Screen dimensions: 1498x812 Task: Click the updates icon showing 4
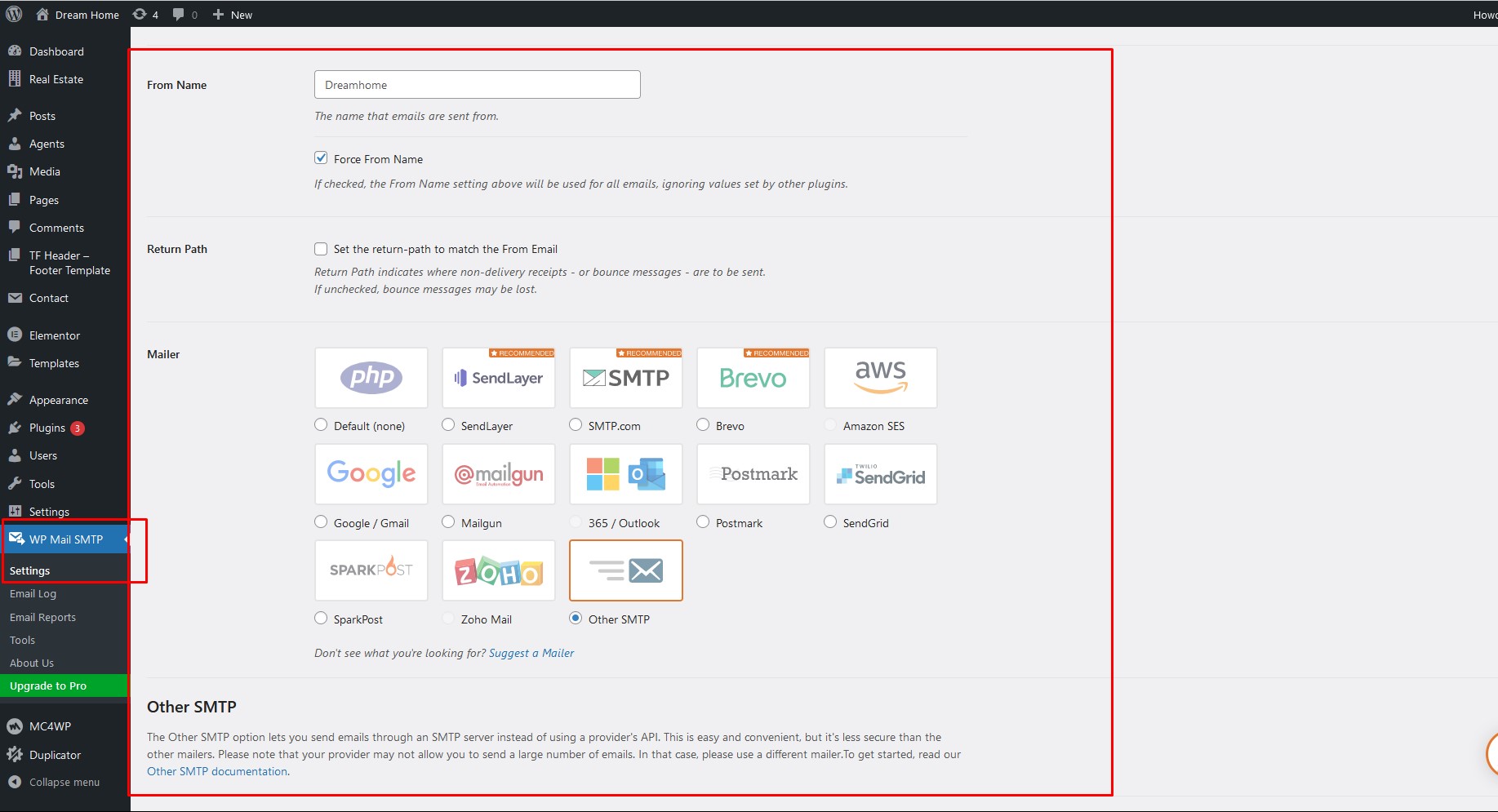[140, 15]
